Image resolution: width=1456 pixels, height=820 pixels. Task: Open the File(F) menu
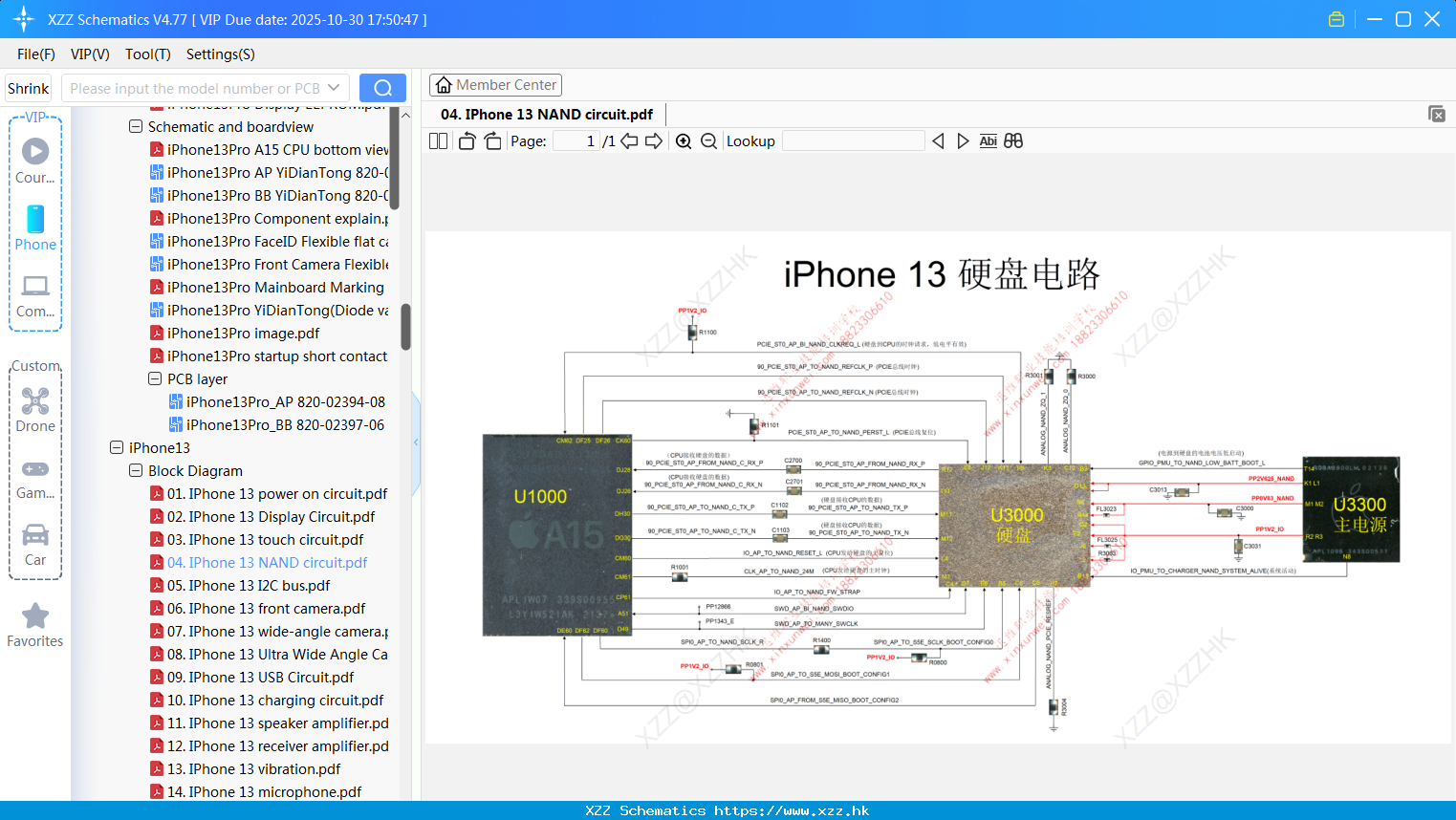pyautogui.click(x=36, y=54)
